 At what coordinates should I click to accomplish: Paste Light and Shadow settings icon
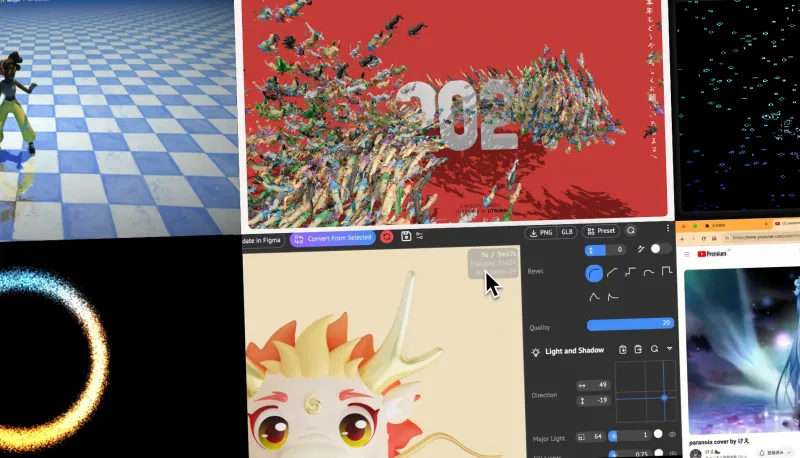638,349
